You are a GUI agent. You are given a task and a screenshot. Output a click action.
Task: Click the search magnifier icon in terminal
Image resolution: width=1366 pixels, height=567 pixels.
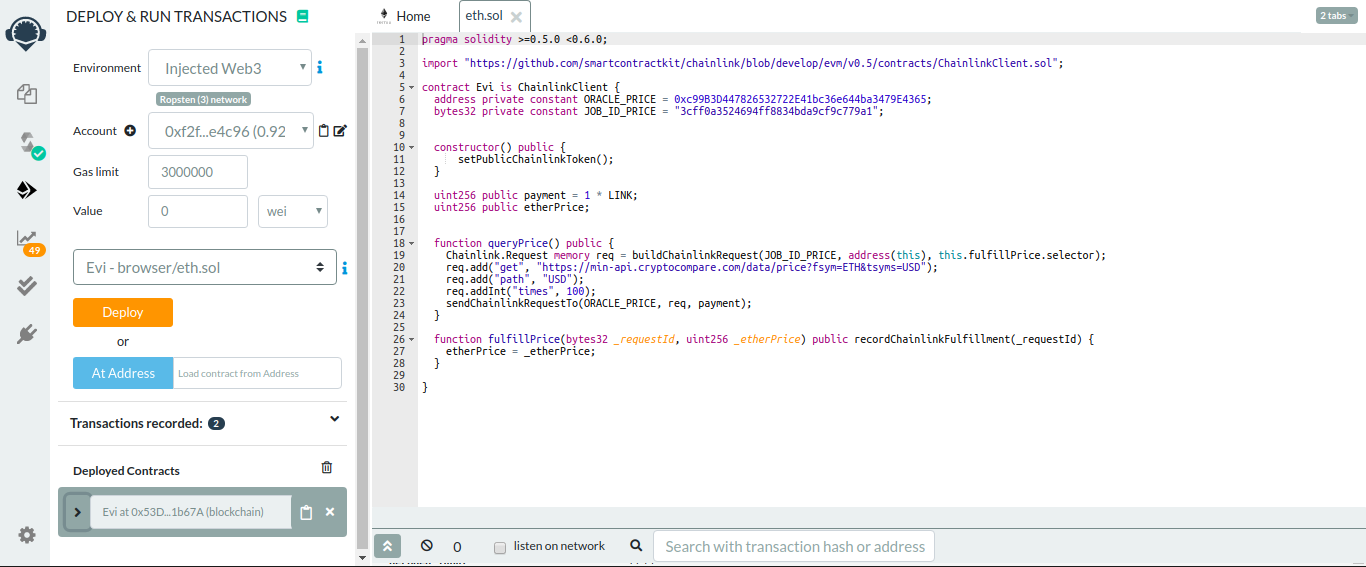[x=636, y=546]
